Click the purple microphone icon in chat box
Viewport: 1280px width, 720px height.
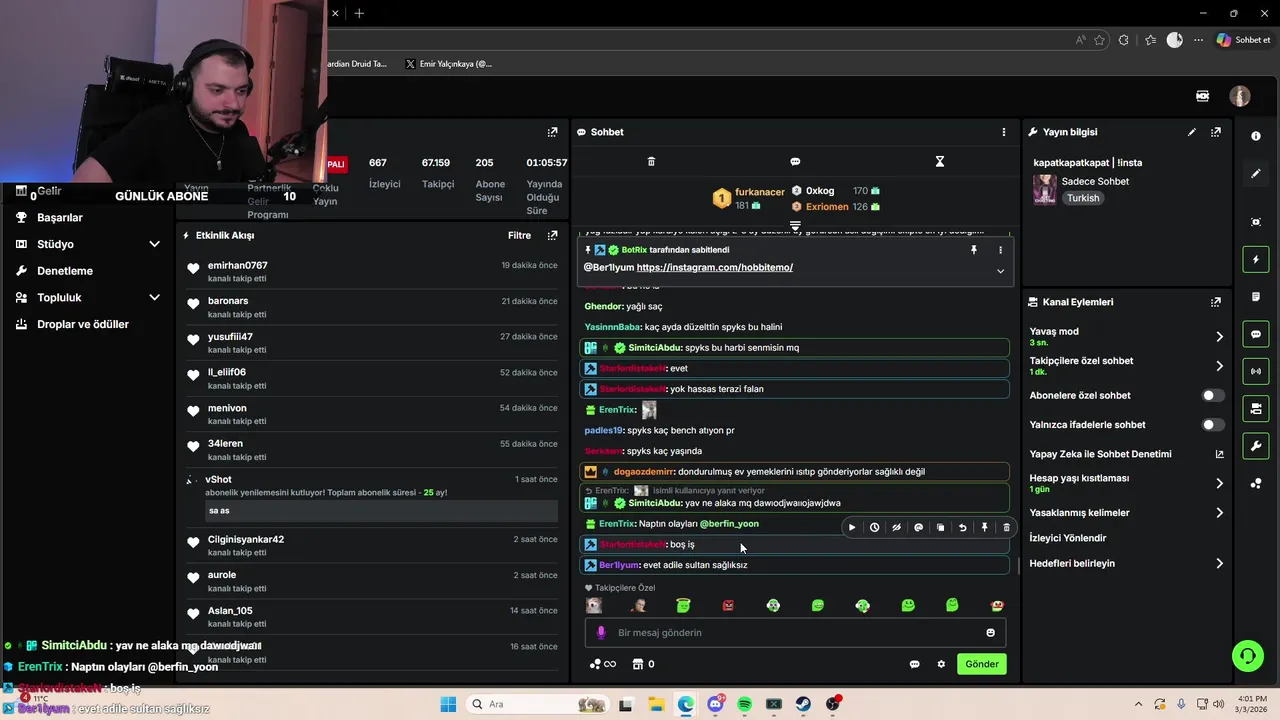point(601,632)
